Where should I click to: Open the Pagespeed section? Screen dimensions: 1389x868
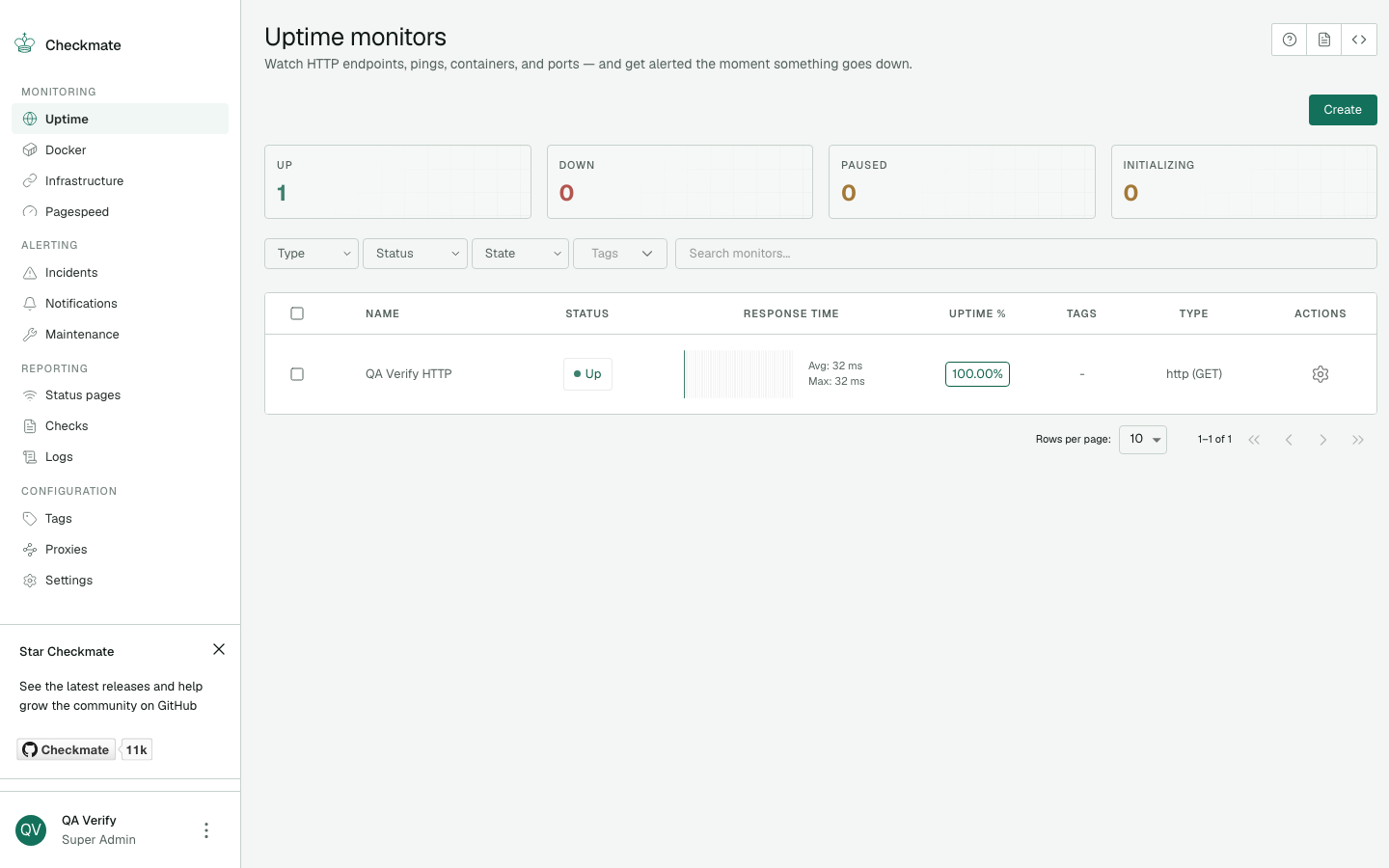tap(120, 211)
